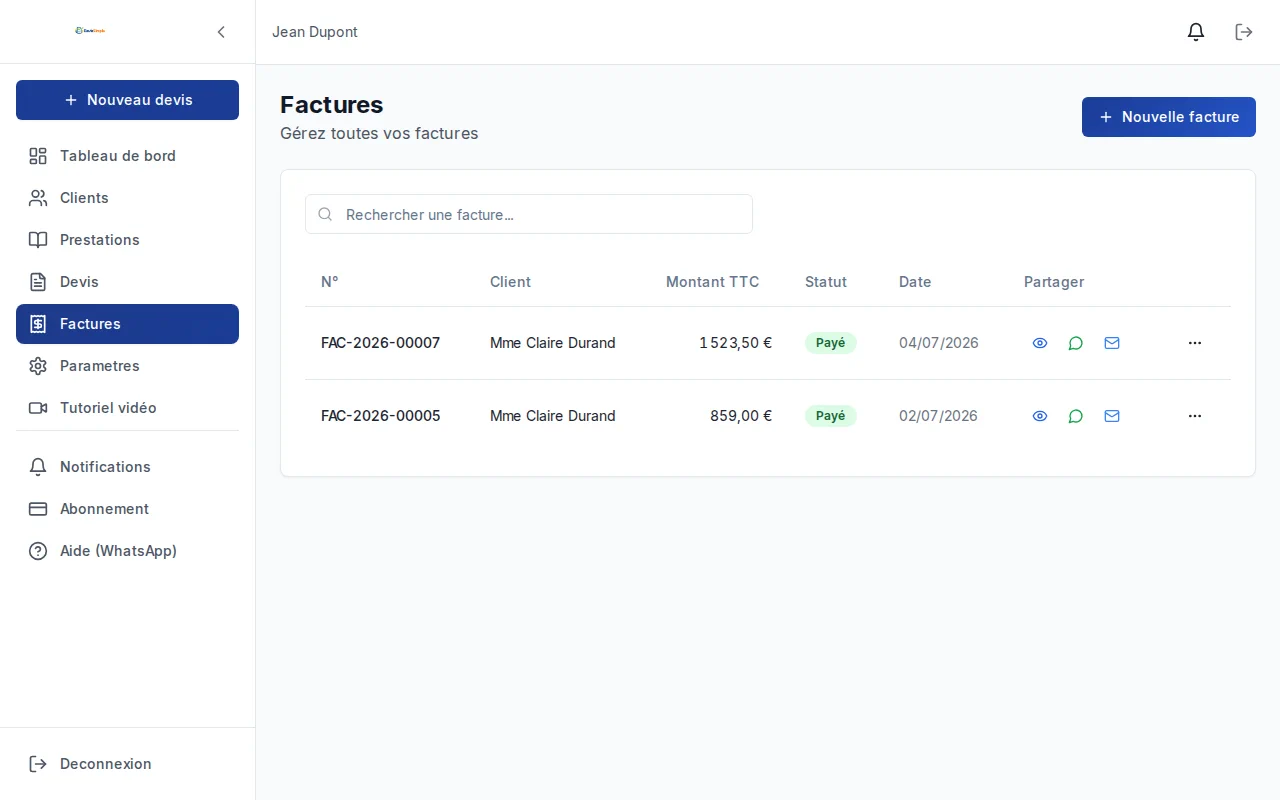1280x800 pixels.
Task: Click date 02/07/2026
Action: coord(939,416)
